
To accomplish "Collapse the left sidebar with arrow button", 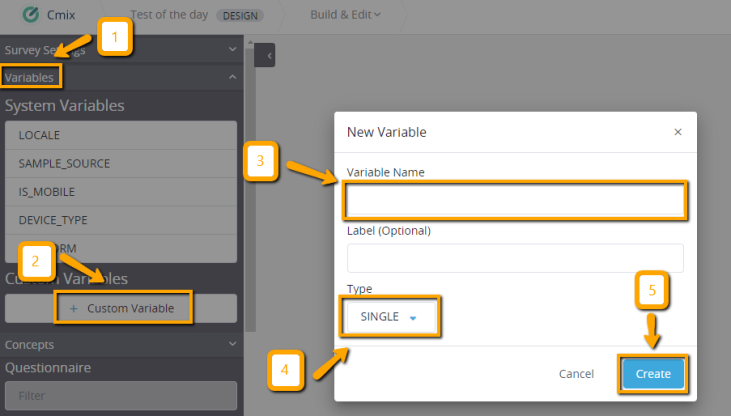I will point(265,55).
